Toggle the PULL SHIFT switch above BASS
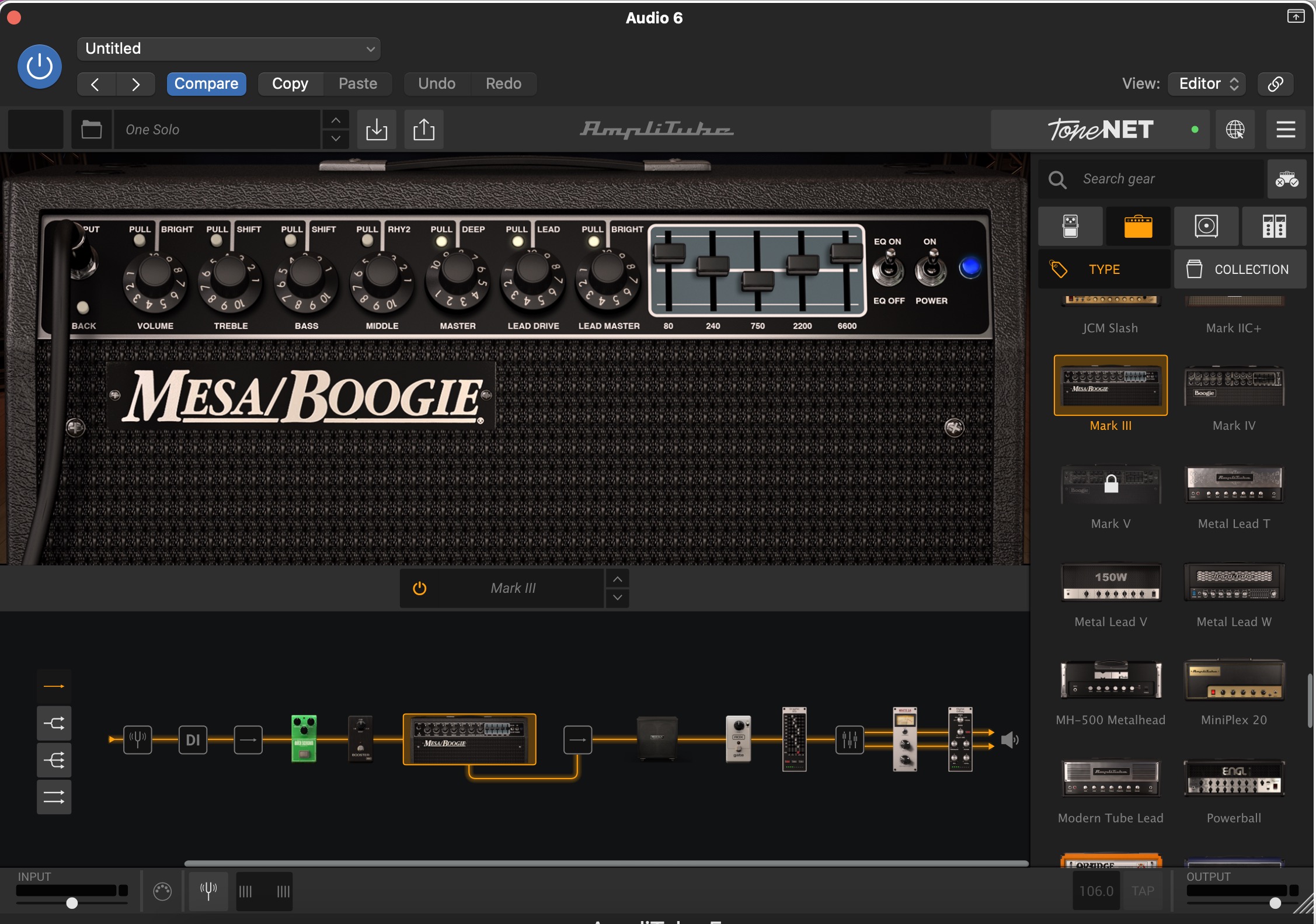The width and height of the screenshot is (1316, 924). pos(291,240)
